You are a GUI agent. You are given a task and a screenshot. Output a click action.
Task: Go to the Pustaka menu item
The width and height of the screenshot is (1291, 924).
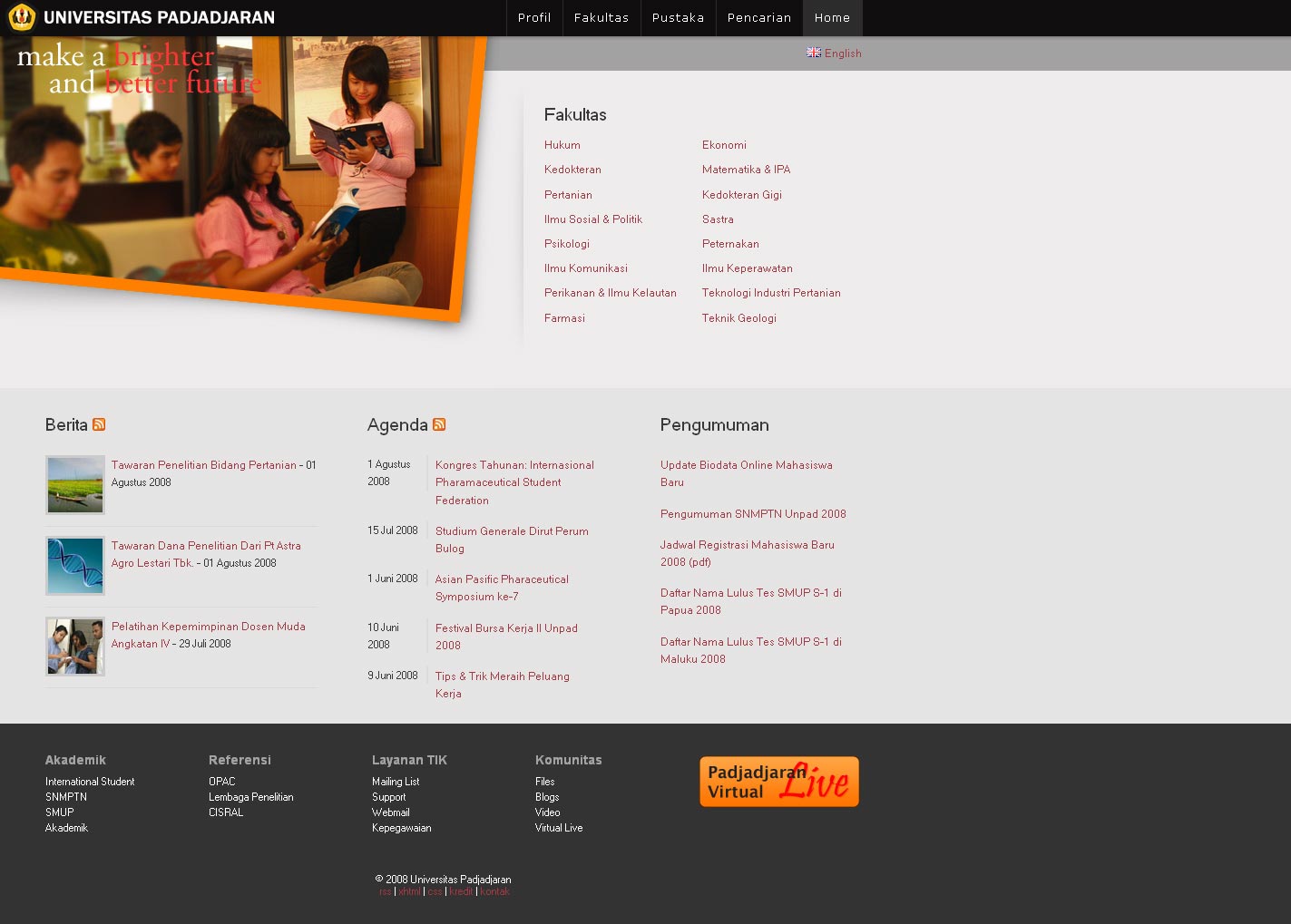[678, 18]
